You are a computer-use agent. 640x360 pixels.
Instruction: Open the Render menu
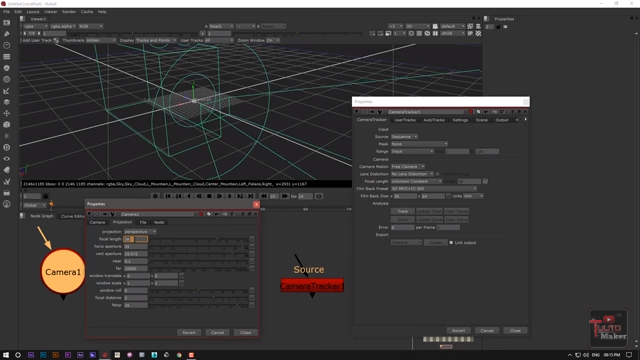click(x=69, y=12)
